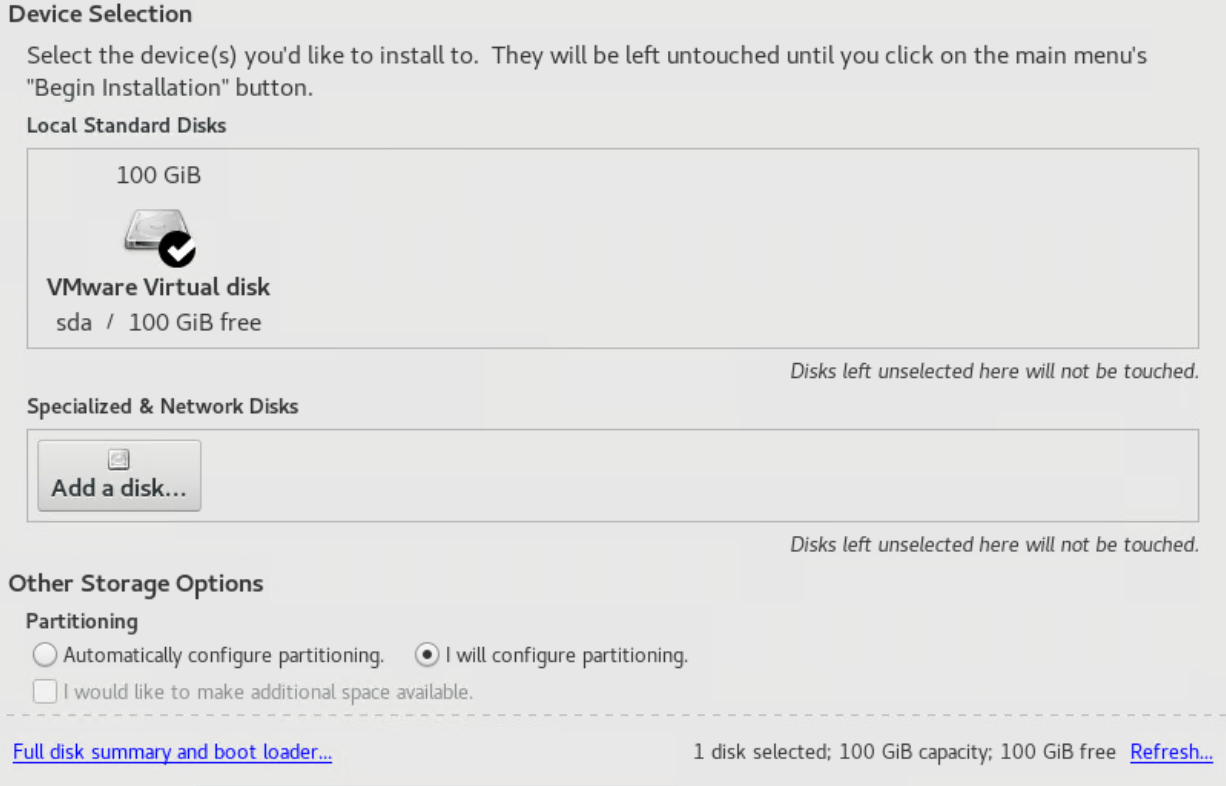This screenshot has height=786, width=1226.
Task: Click the "Specialized & Network Disks" section label
Action: [162, 407]
